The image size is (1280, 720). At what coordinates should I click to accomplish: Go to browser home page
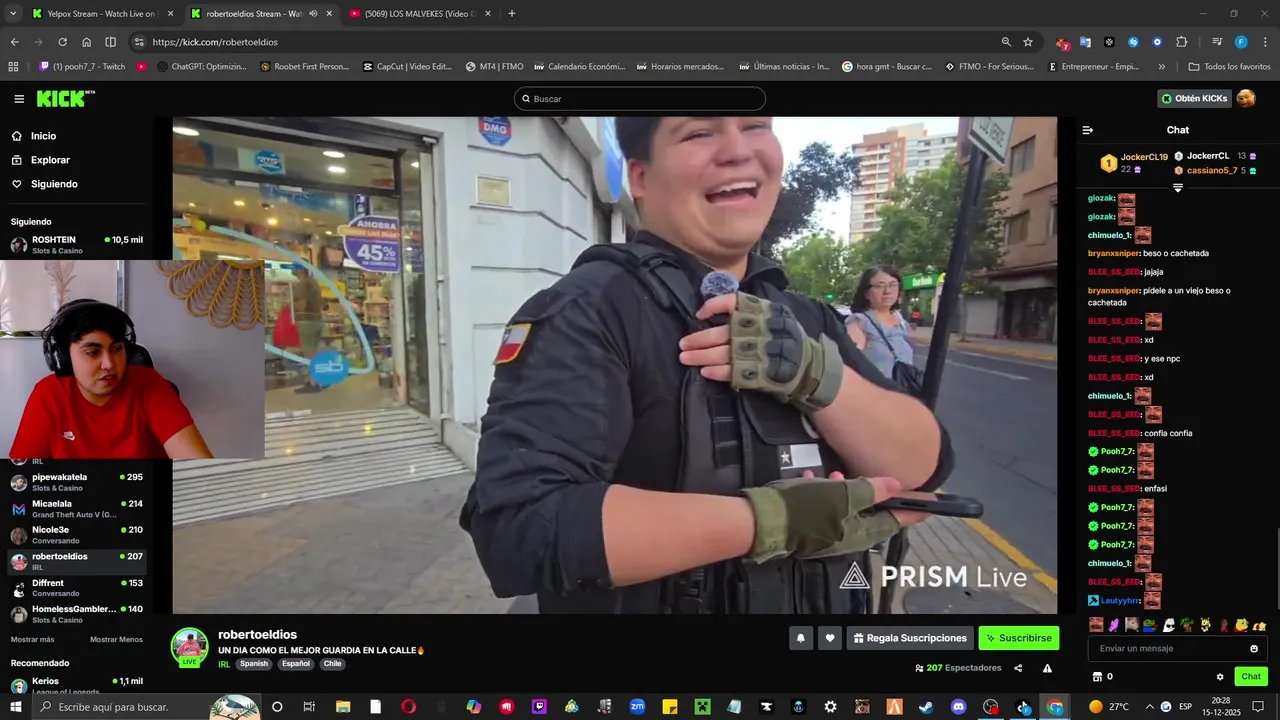(x=86, y=42)
